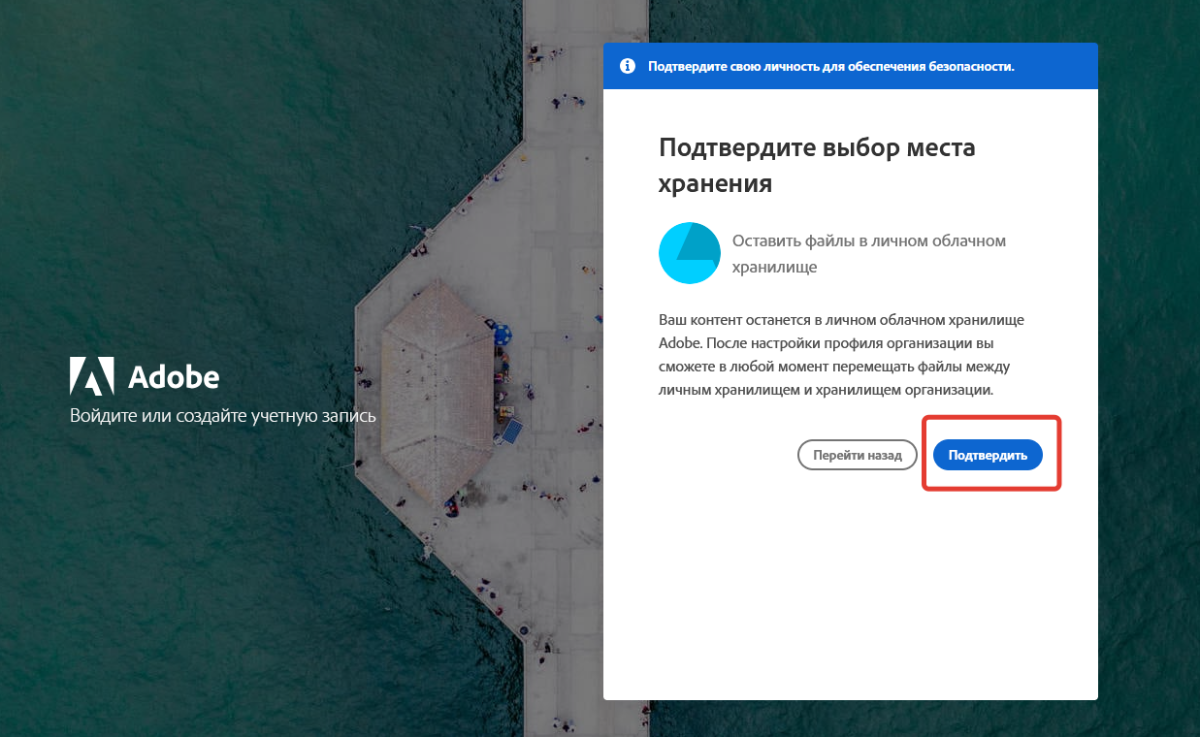Click the cloud storage circle icon
This screenshot has width=1200, height=737.
pyautogui.click(x=690, y=253)
